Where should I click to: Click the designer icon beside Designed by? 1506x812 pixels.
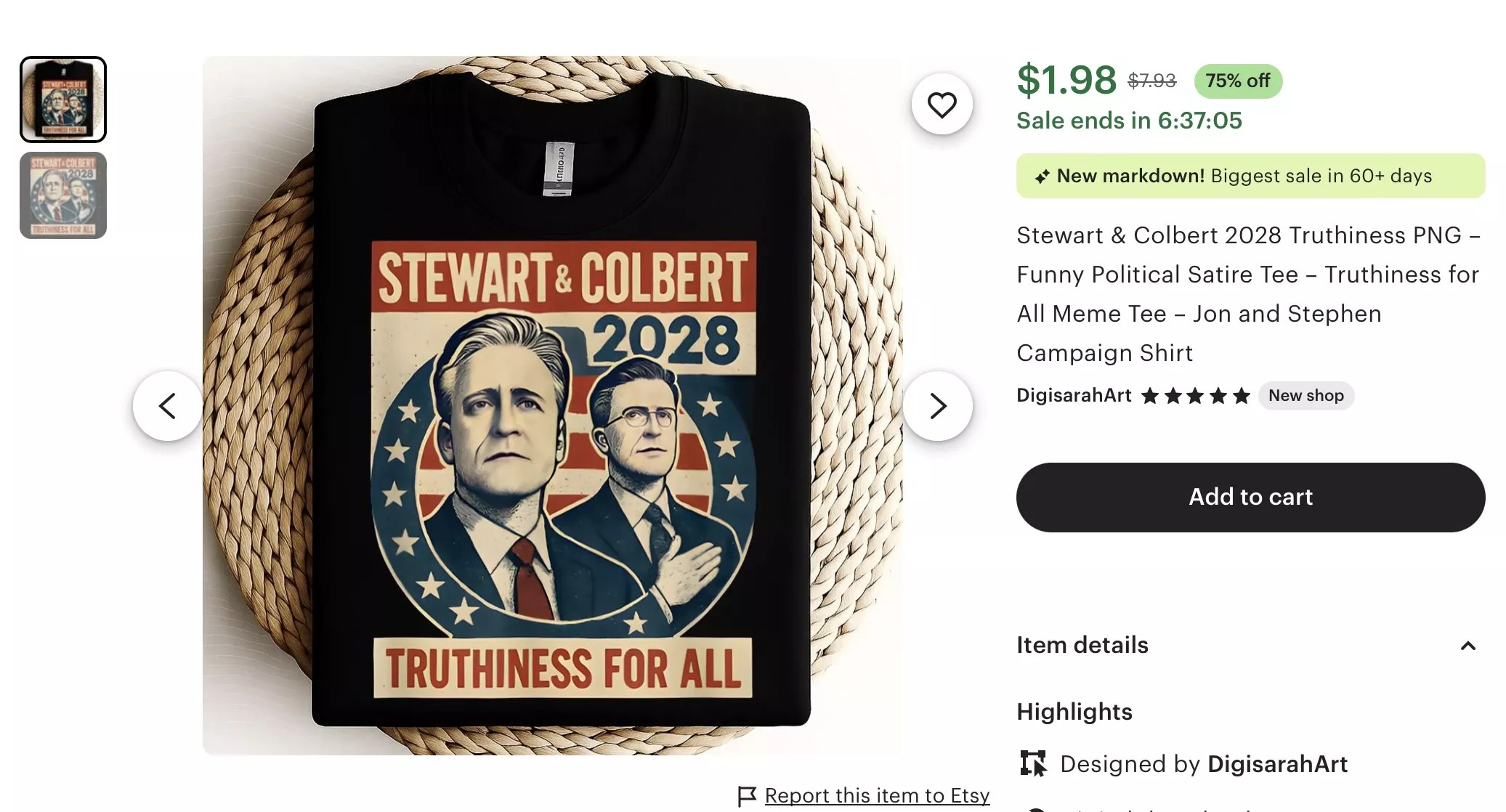pos(1032,763)
